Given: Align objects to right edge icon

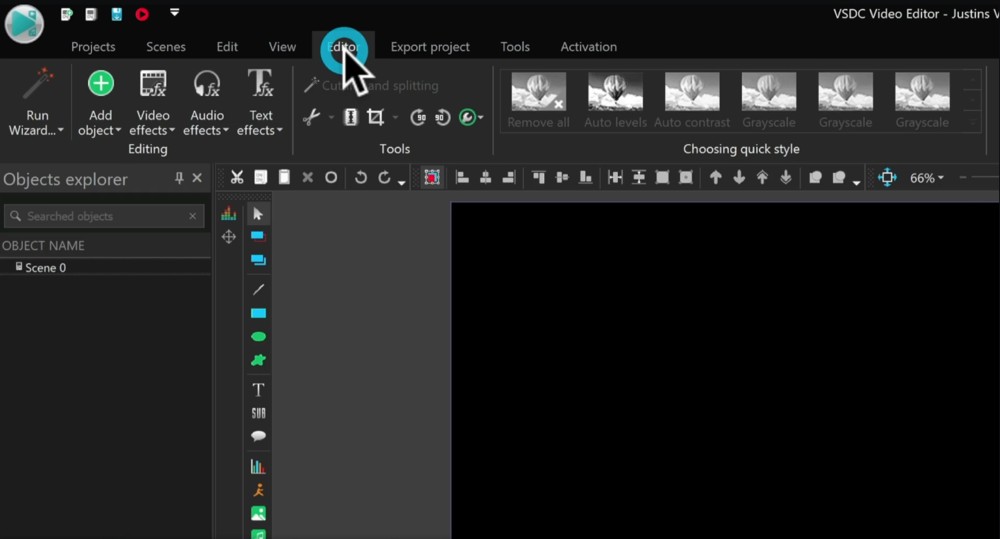Looking at the screenshot, I should click(508, 177).
